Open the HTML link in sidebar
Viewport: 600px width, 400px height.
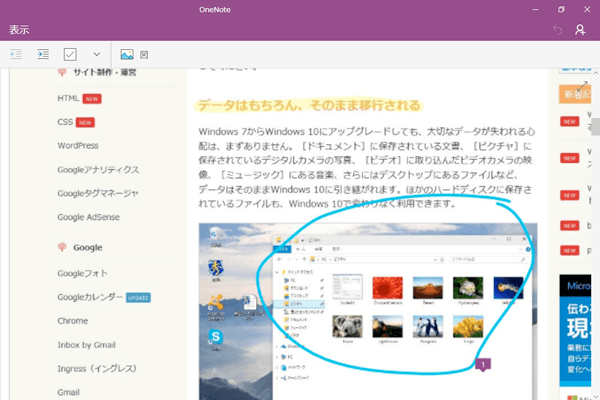point(68,98)
